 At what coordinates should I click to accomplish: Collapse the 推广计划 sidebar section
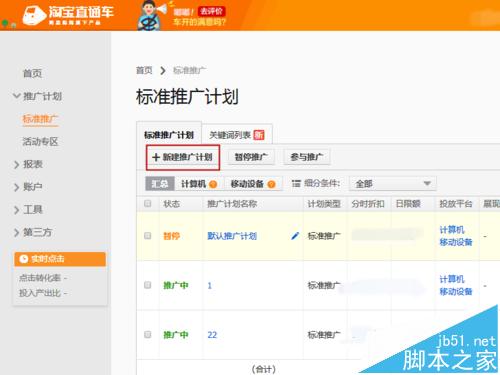(x=37, y=96)
